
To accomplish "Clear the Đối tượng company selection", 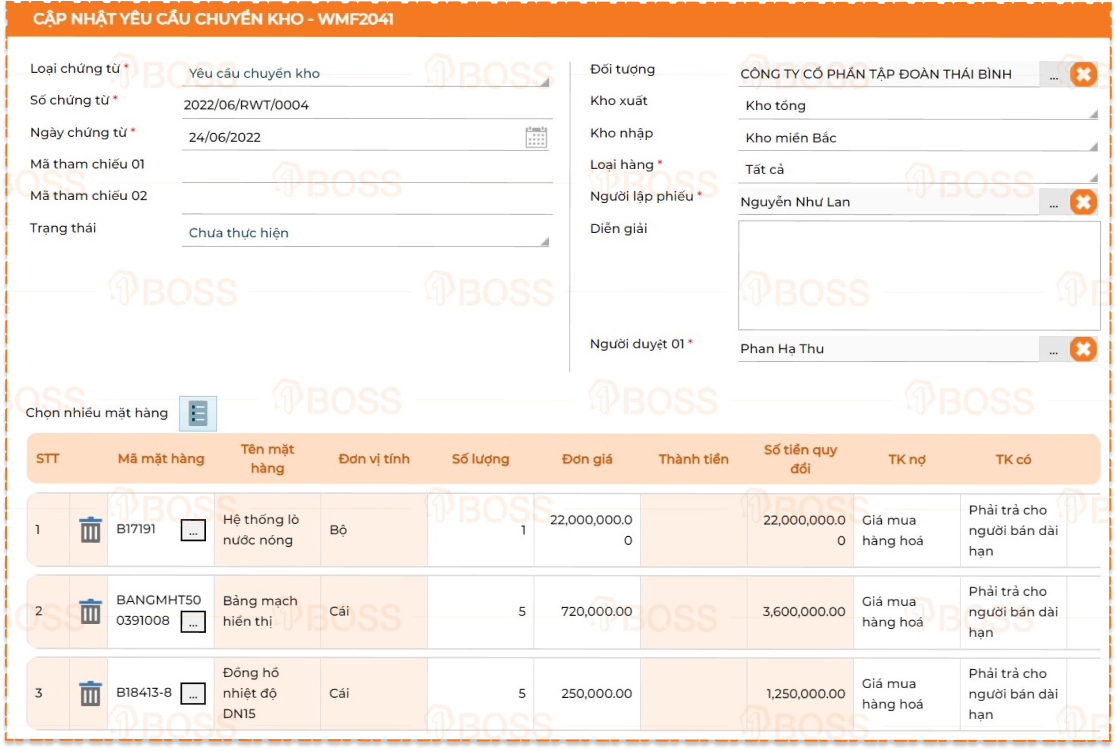I will coord(1083,74).
